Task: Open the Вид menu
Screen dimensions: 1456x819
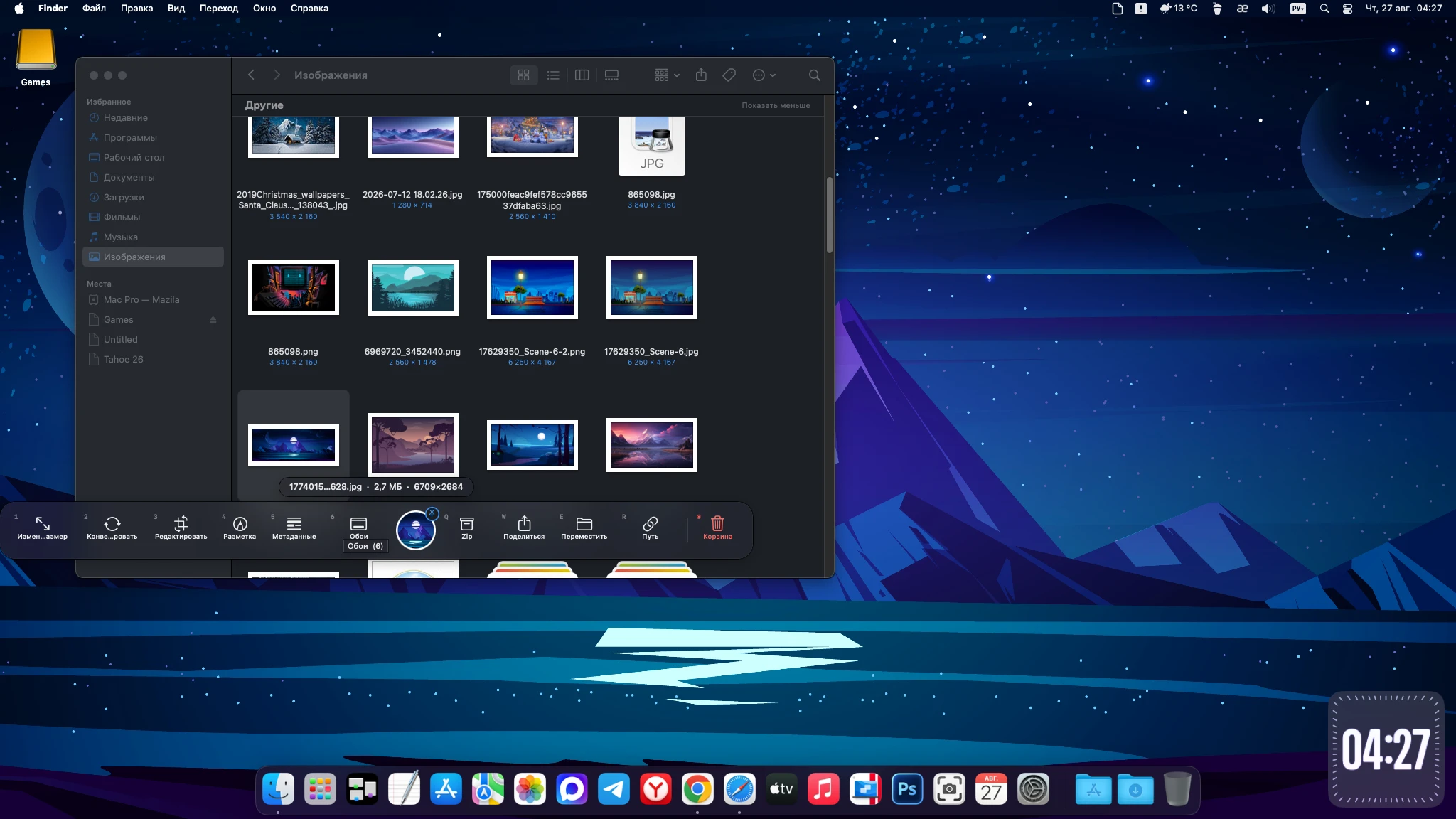Action: 176,9
